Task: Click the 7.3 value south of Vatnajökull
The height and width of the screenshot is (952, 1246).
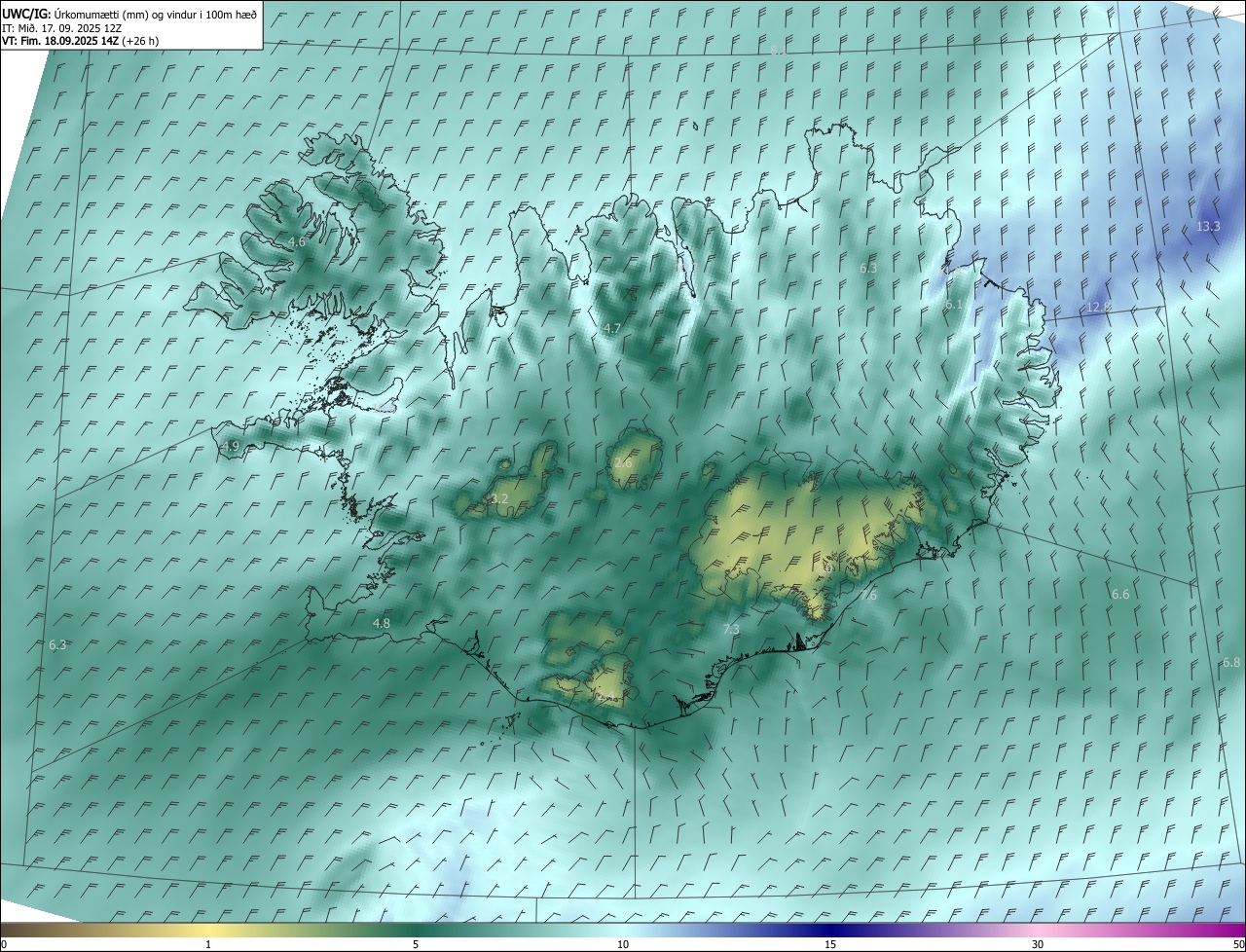Action: coord(731,629)
